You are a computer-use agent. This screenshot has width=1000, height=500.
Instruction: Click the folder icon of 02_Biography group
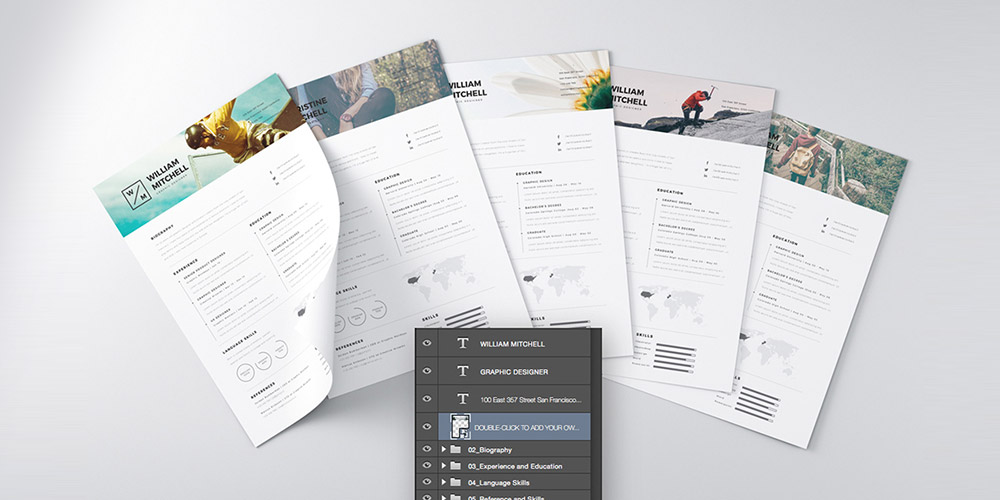coord(456,451)
